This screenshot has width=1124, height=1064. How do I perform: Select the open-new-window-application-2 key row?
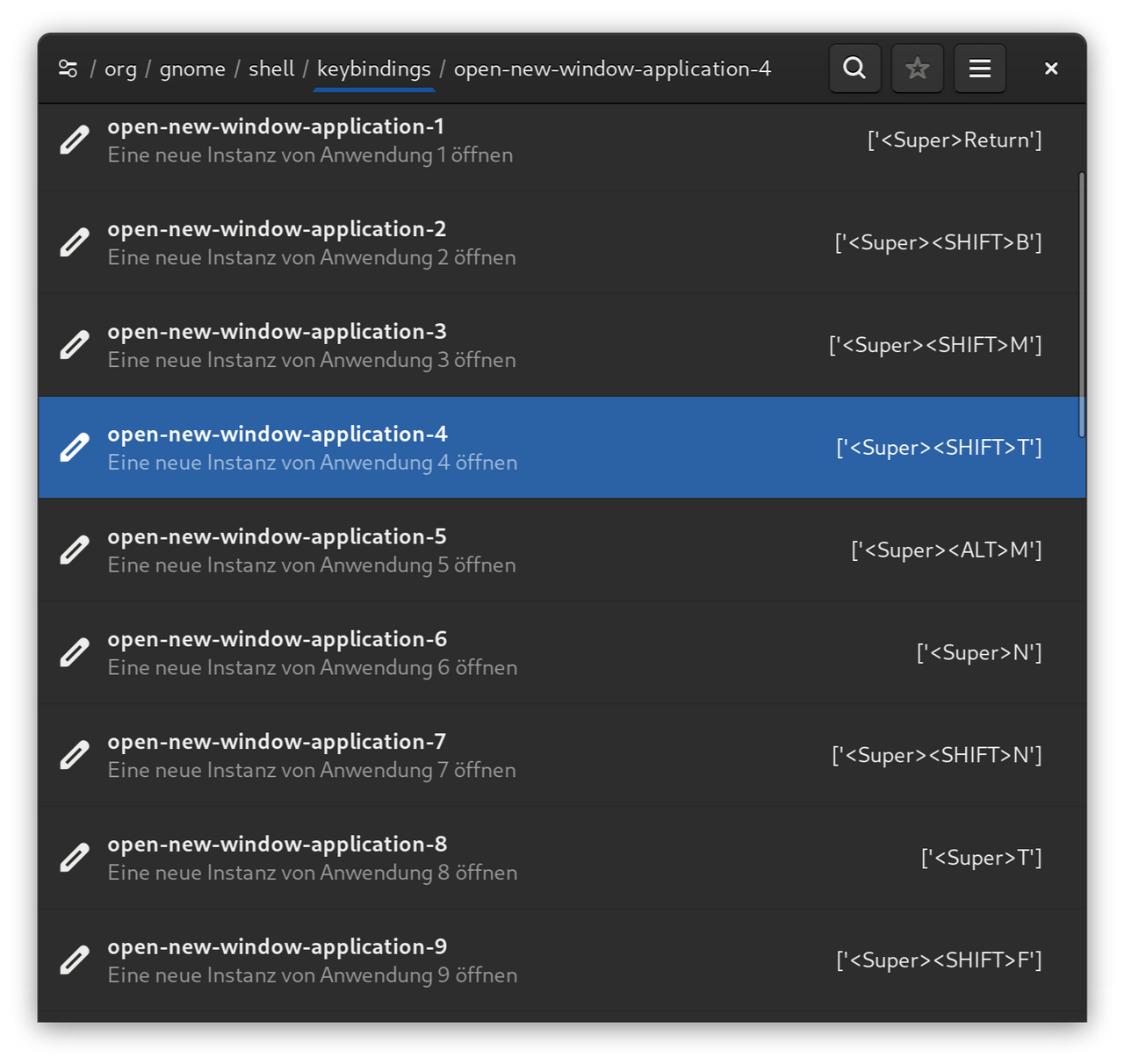(439, 243)
